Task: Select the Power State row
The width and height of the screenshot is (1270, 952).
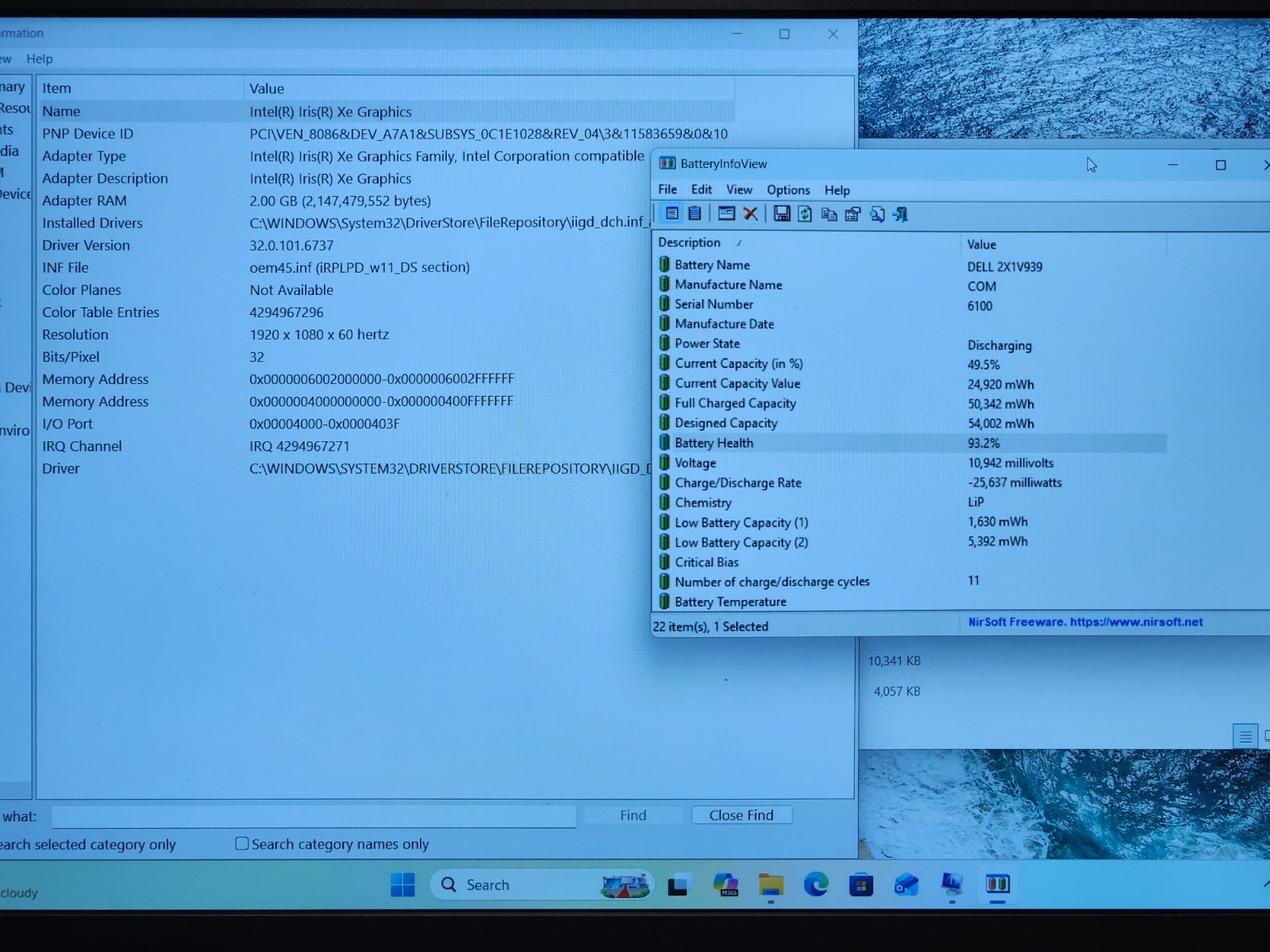Action: coord(911,344)
